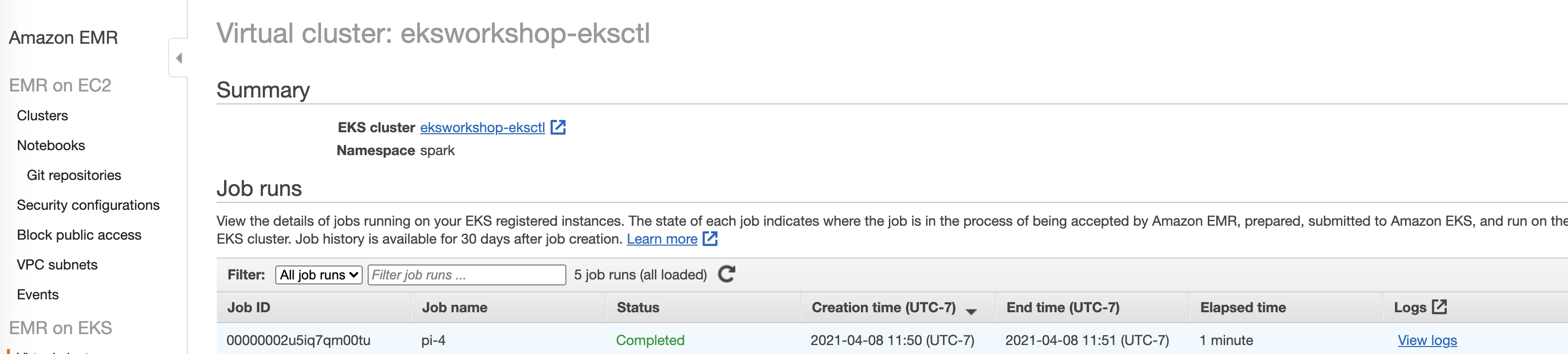View logs for job pi-4
Viewport: 1568px width, 354px height.
1427,340
